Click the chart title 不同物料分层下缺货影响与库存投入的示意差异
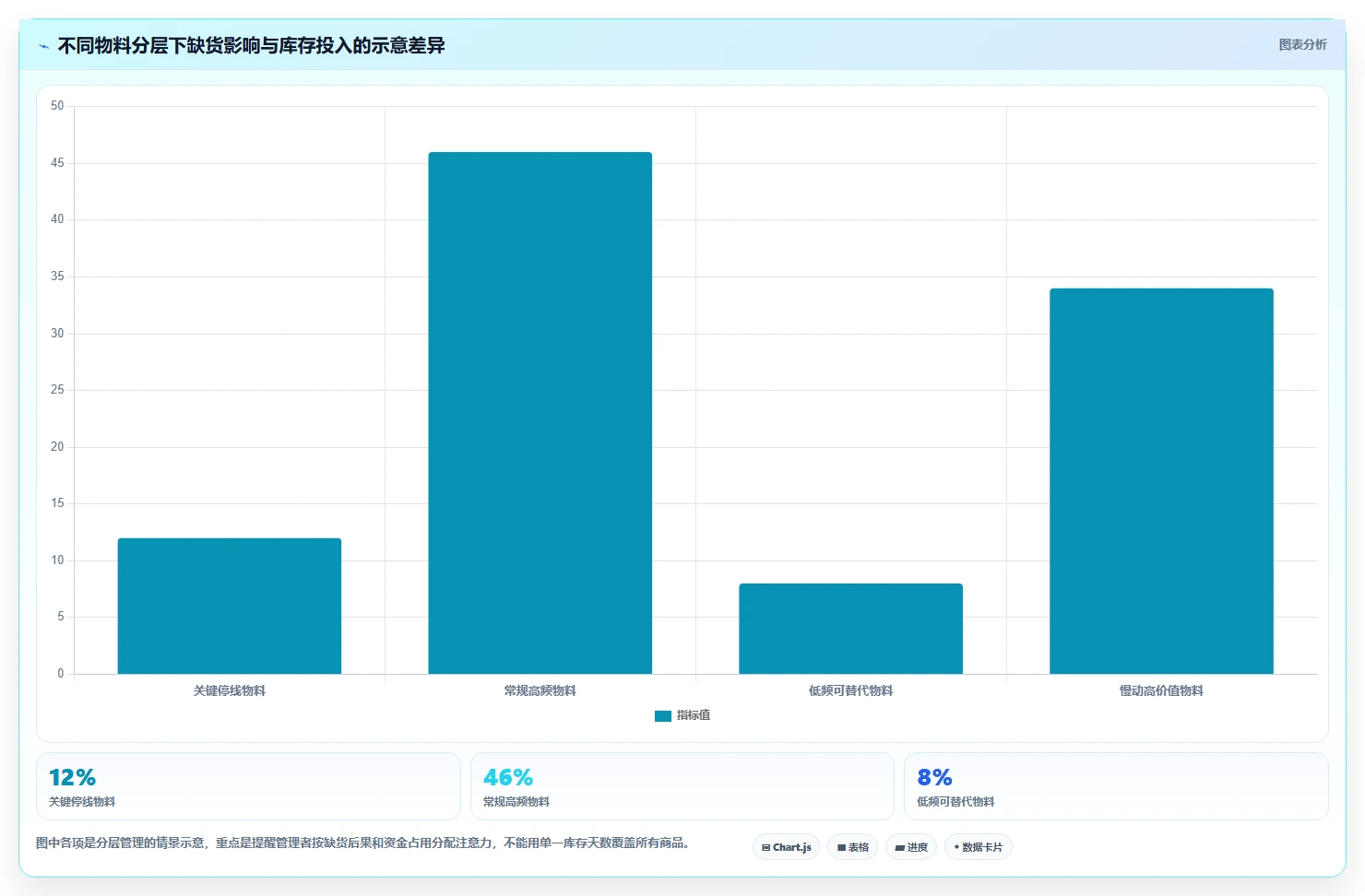The image size is (1365, 896). point(251,45)
